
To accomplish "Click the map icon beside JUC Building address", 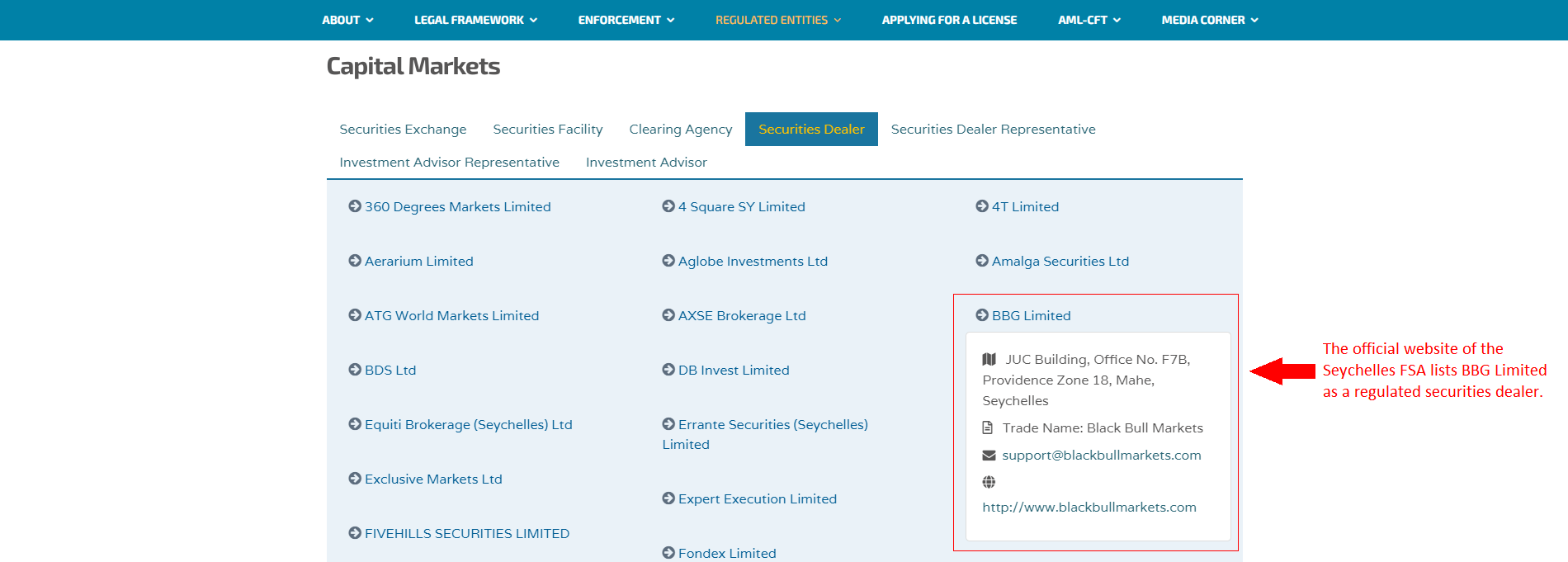I will pos(989,359).
